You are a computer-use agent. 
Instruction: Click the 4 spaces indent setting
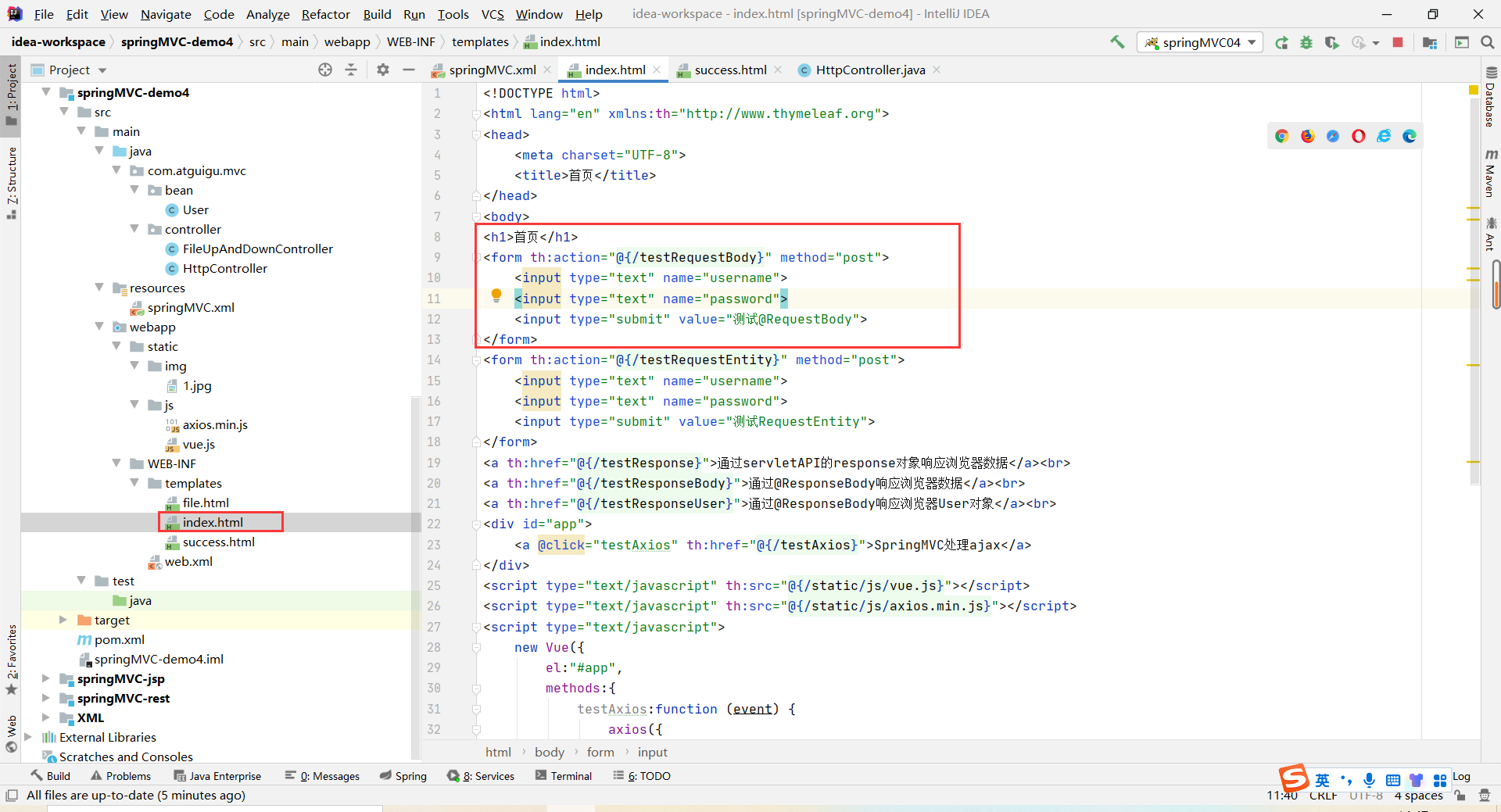1418,796
